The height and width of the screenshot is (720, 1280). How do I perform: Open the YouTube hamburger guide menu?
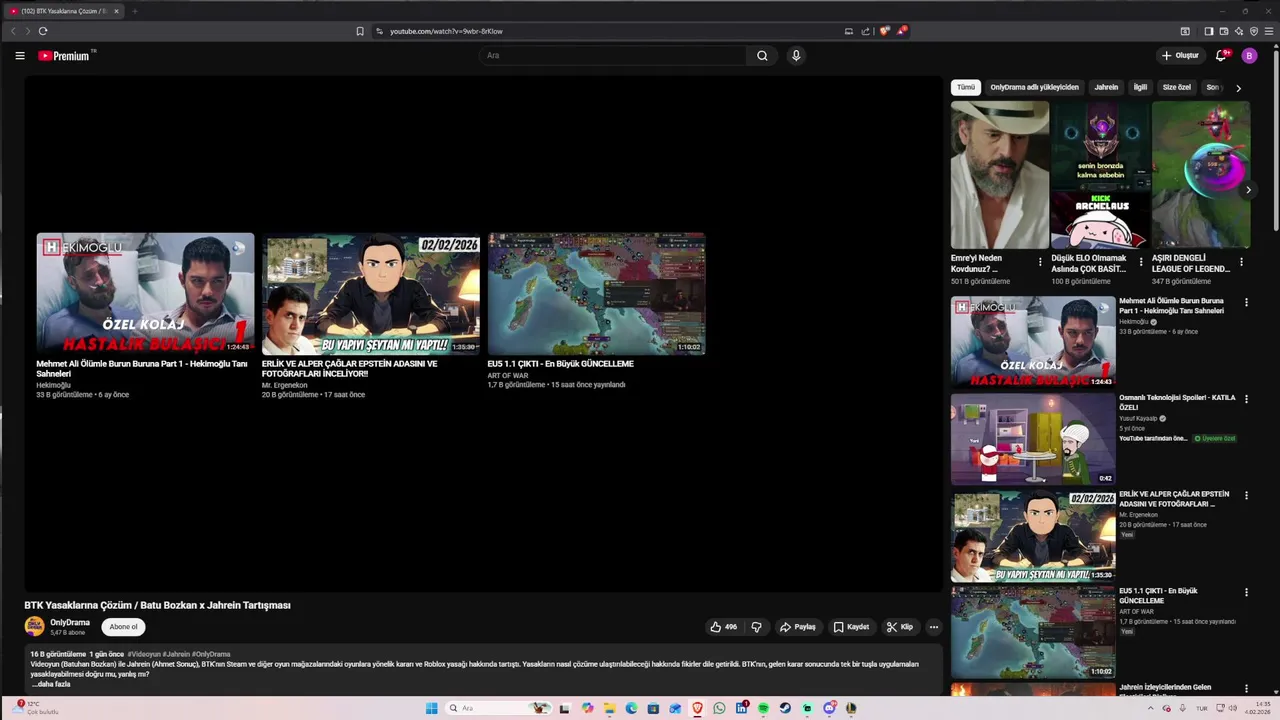click(x=20, y=56)
